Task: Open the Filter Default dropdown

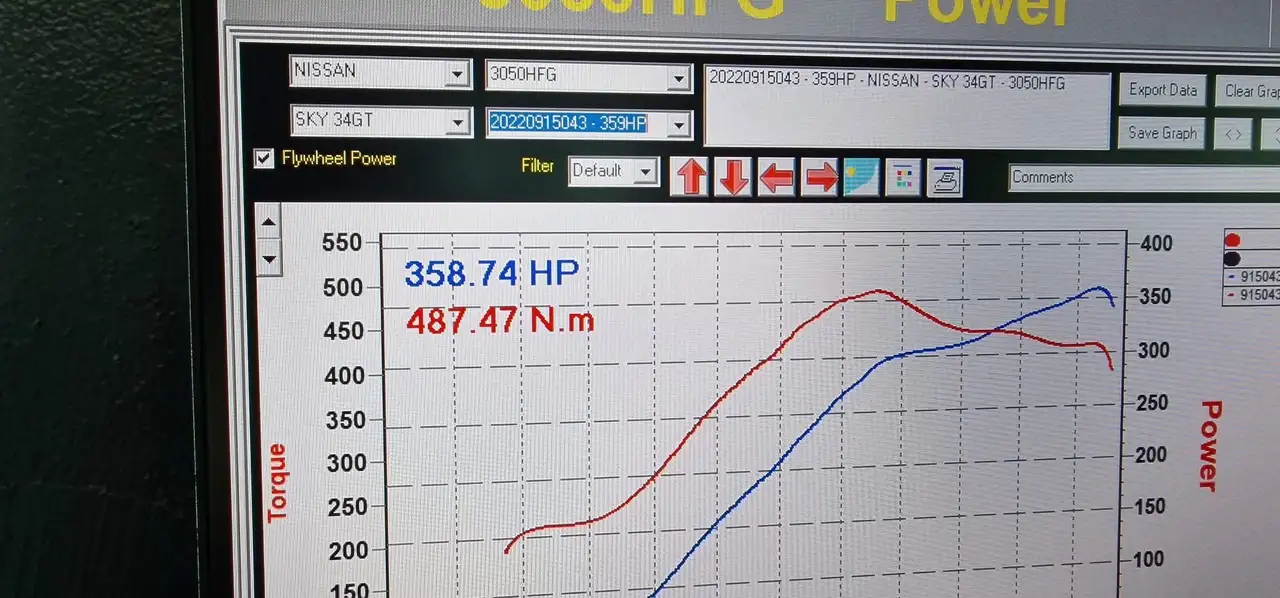Action: pos(614,171)
